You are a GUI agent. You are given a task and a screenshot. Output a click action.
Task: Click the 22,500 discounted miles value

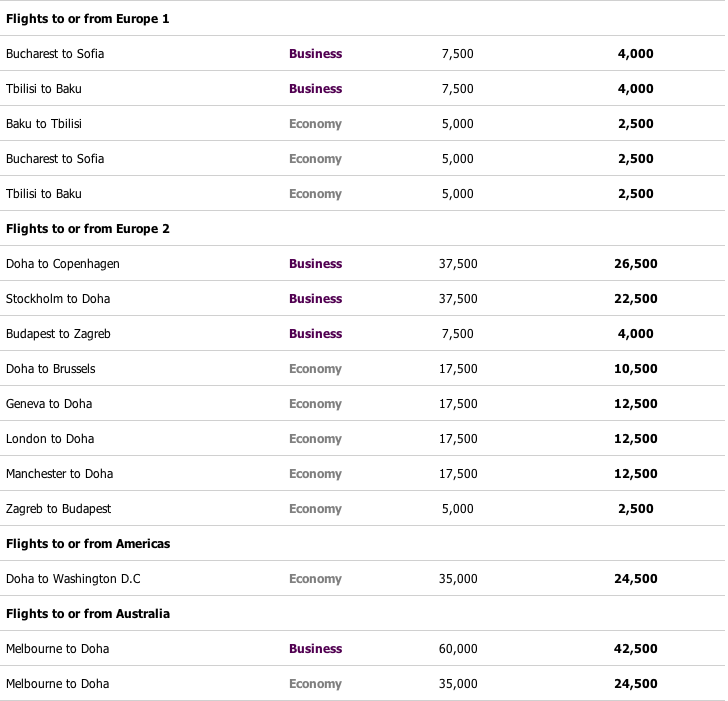635,299
